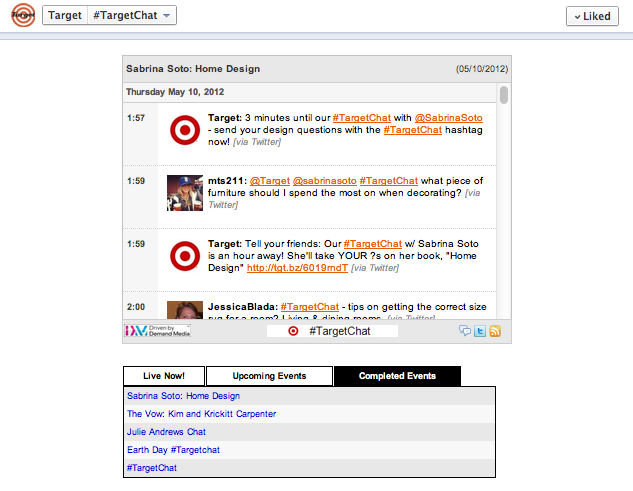Click the speech bubble chat icon
This screenshot has width=633, height=491.
click(x=465, y=331)
